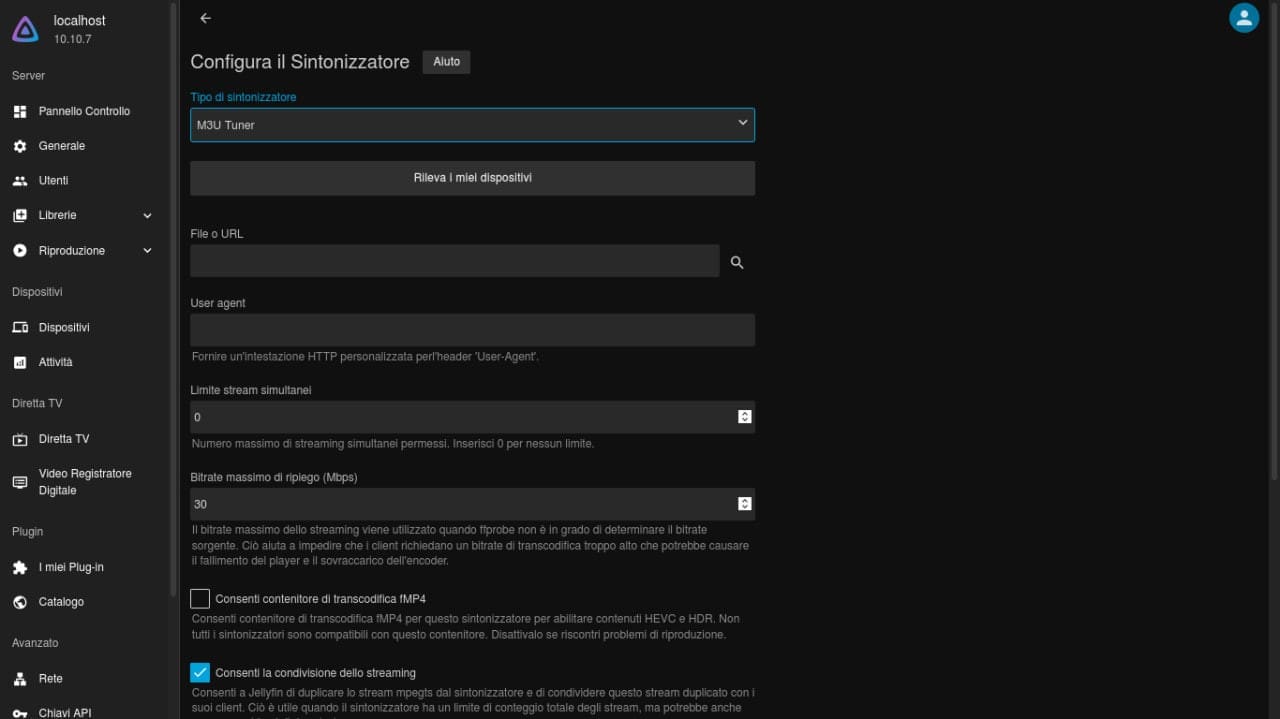
Task: Click the Configura il Sintonizzatore heading
Action: tap(300, 62)
